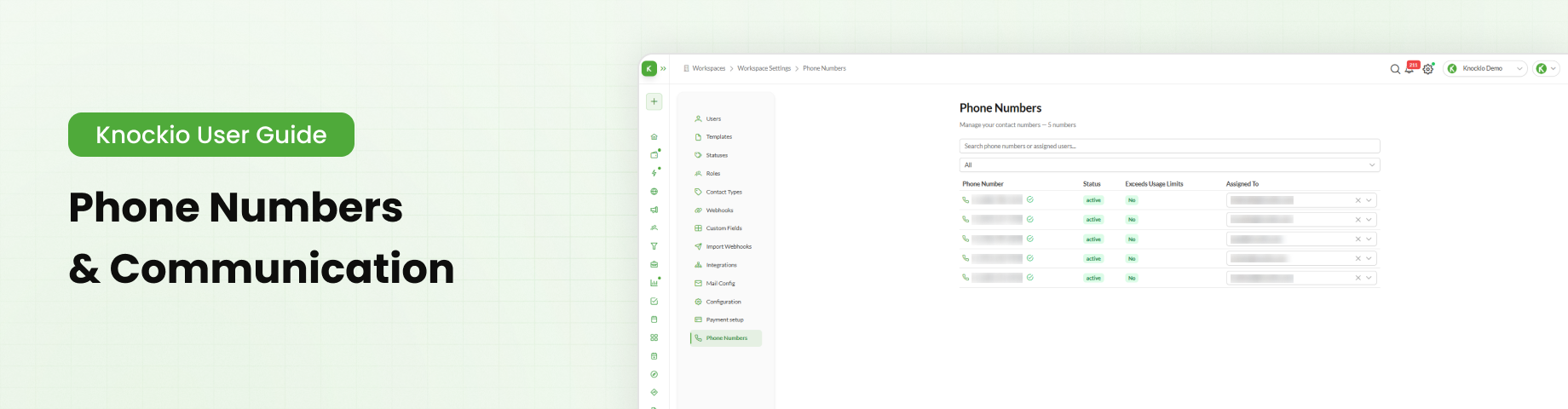Viewport: 1568px width, 409px height.
Task: Click the Exceeds Usage Limits column header
Action: [1154, 184]
